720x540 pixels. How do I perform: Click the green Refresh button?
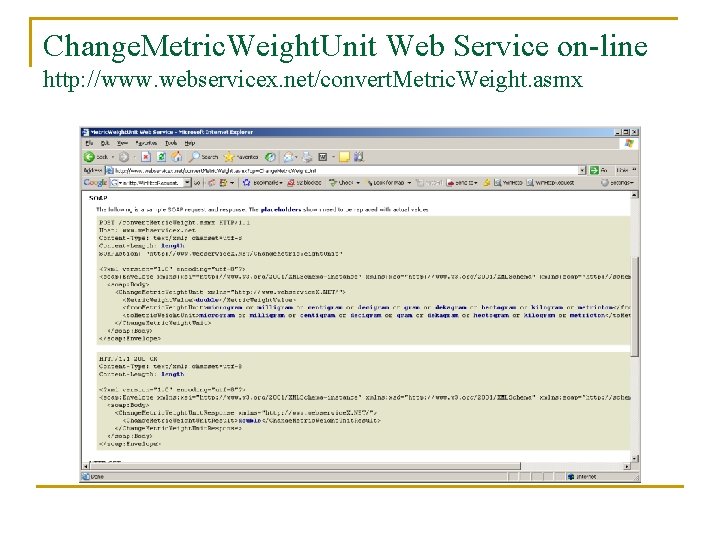coord(161,157)
